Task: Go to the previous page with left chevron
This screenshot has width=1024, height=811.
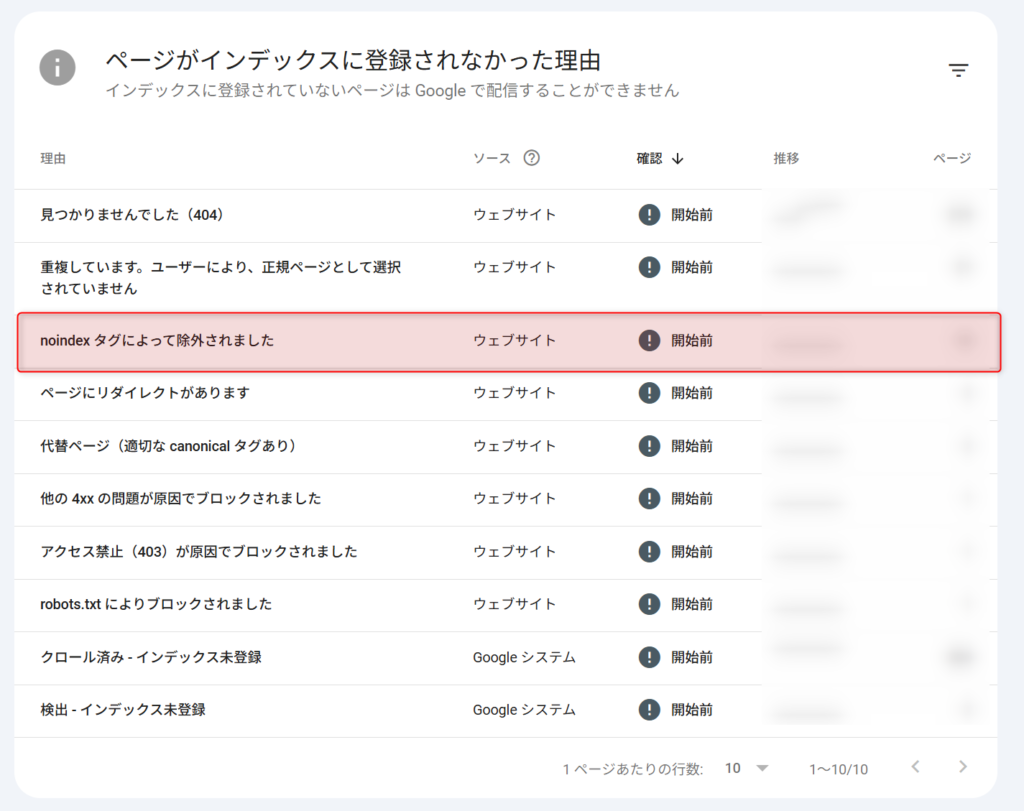Action: coord(915,768)
